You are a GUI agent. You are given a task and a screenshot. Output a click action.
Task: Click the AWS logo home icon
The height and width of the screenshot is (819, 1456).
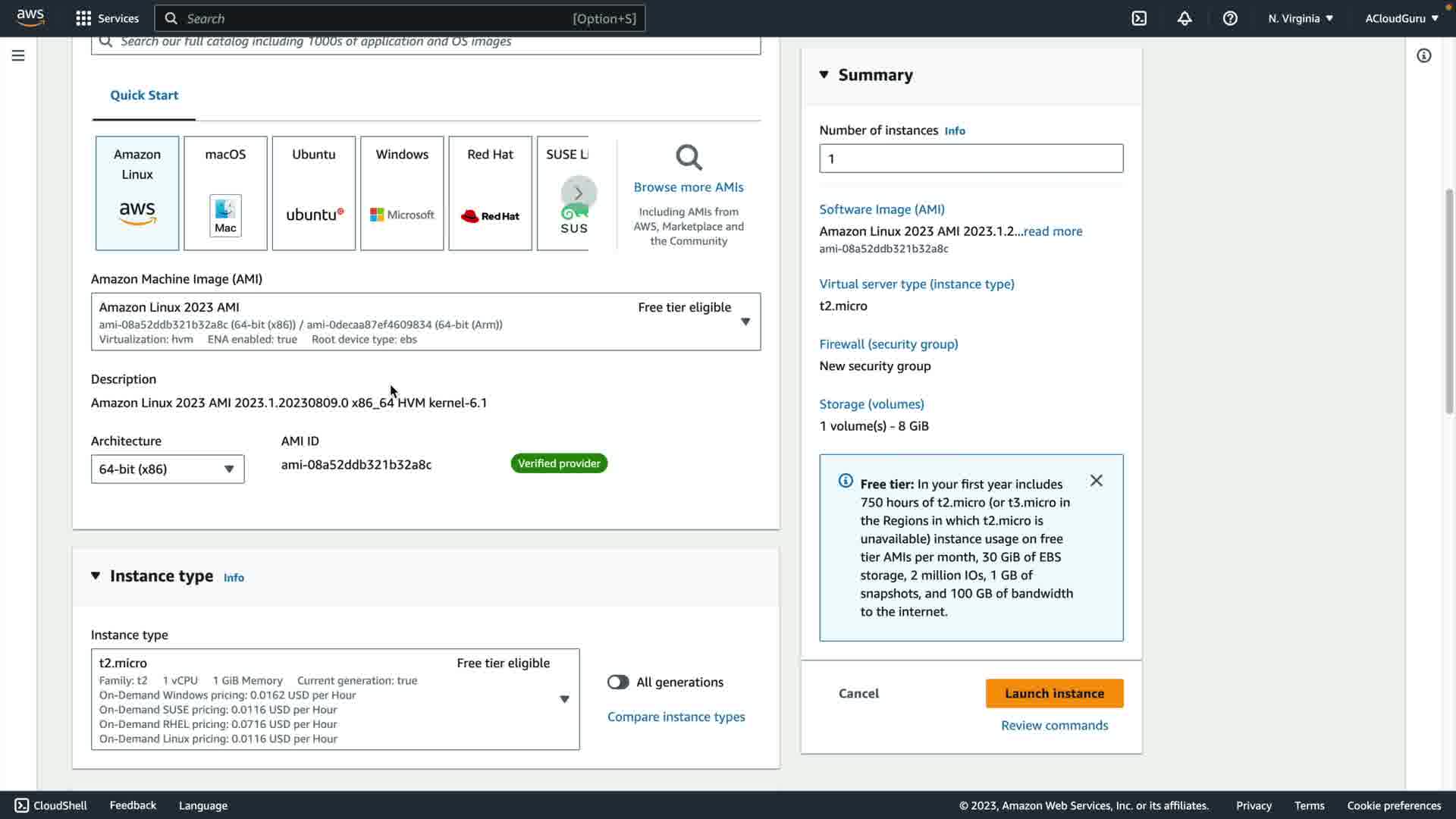tap(30, 17)
